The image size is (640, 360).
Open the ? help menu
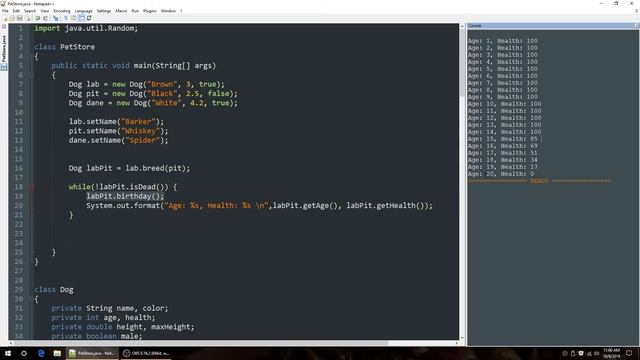[181, 11]
